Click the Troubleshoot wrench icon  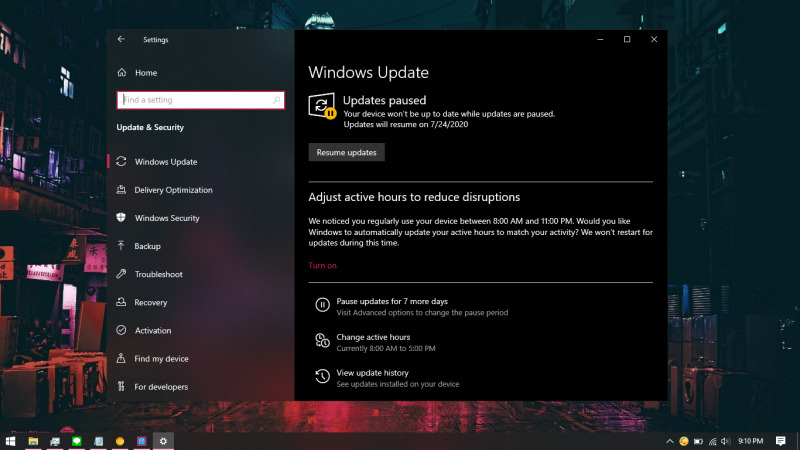click(x=121, y=273)
